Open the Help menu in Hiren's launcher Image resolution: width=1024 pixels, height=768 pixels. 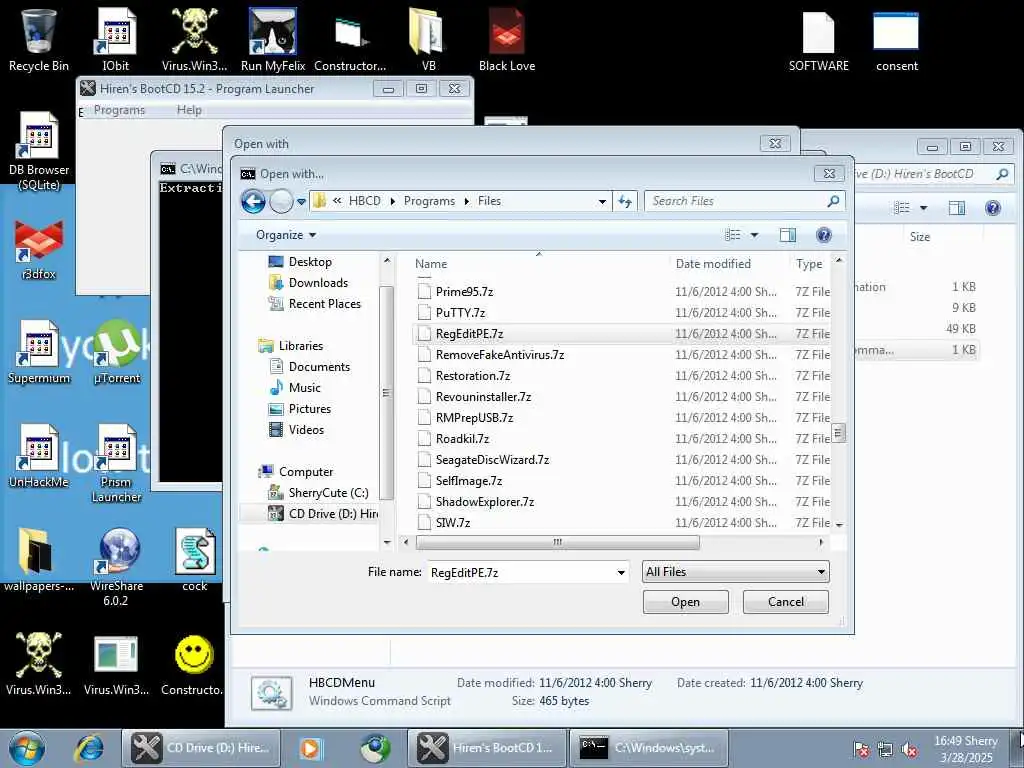coord(189,110)
